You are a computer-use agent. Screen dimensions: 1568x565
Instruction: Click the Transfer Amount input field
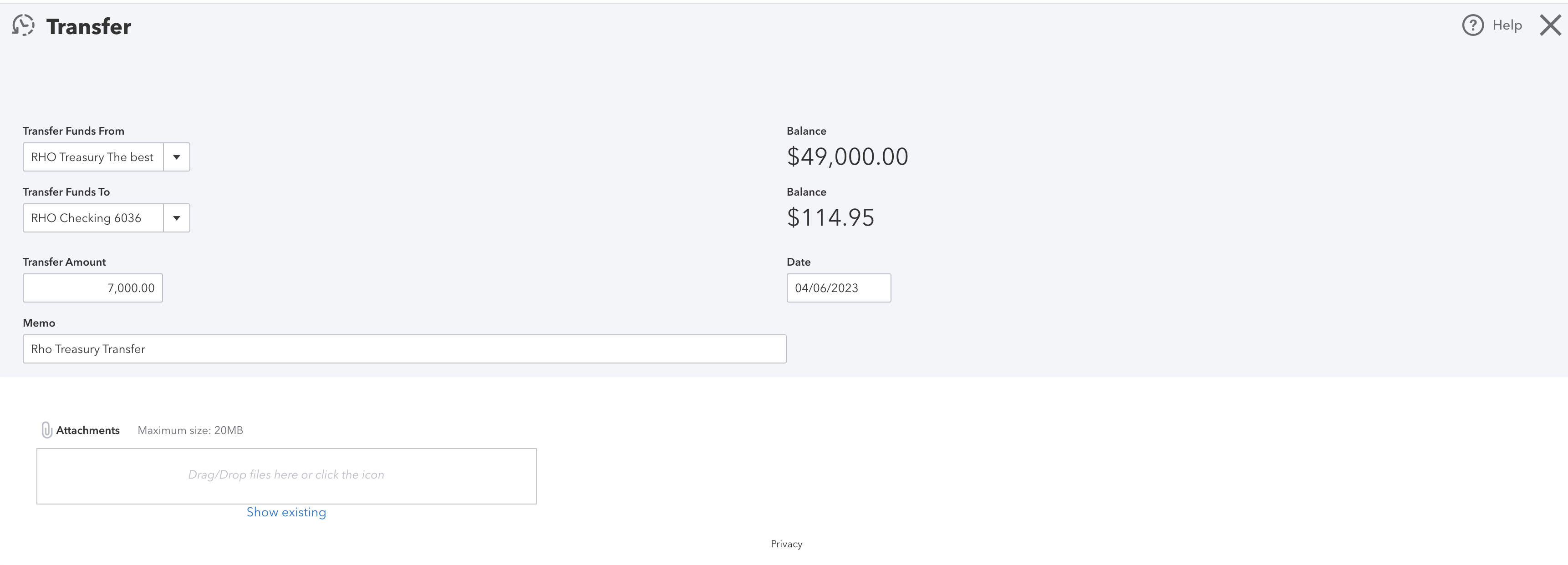tap(92, 288)
